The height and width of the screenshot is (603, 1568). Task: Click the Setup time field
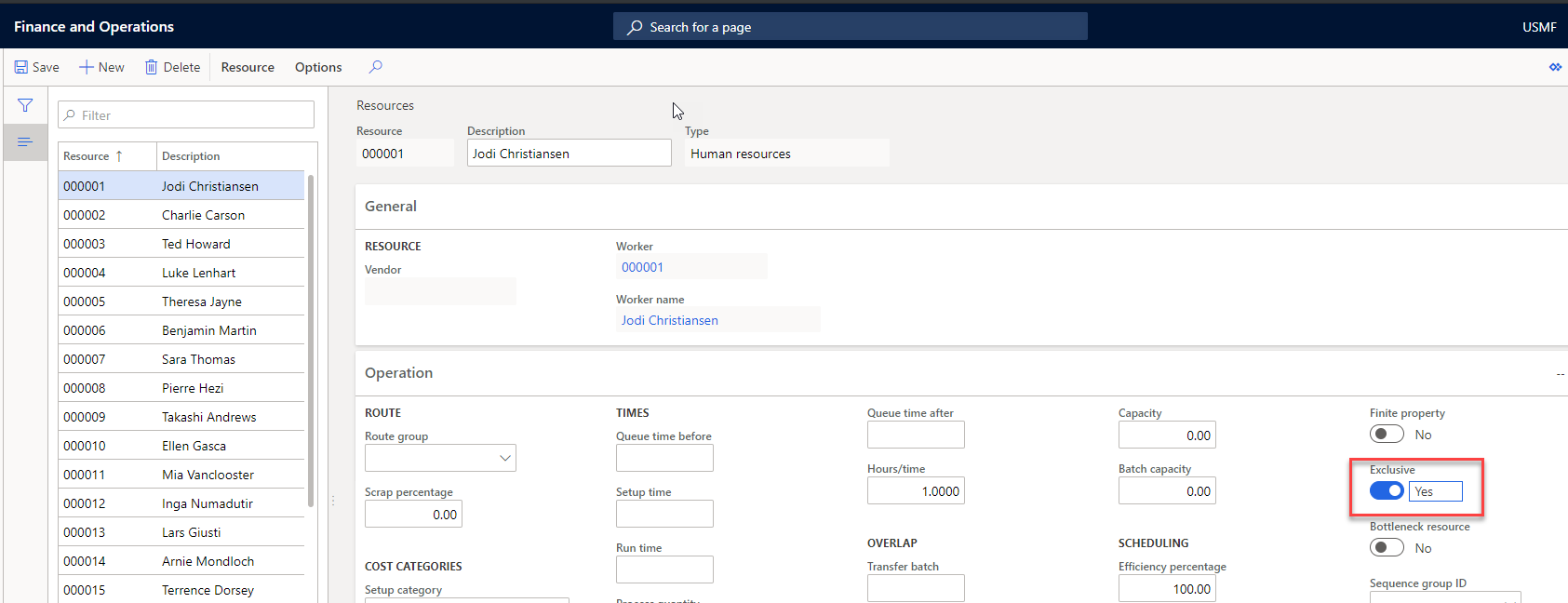coord(664,514)
